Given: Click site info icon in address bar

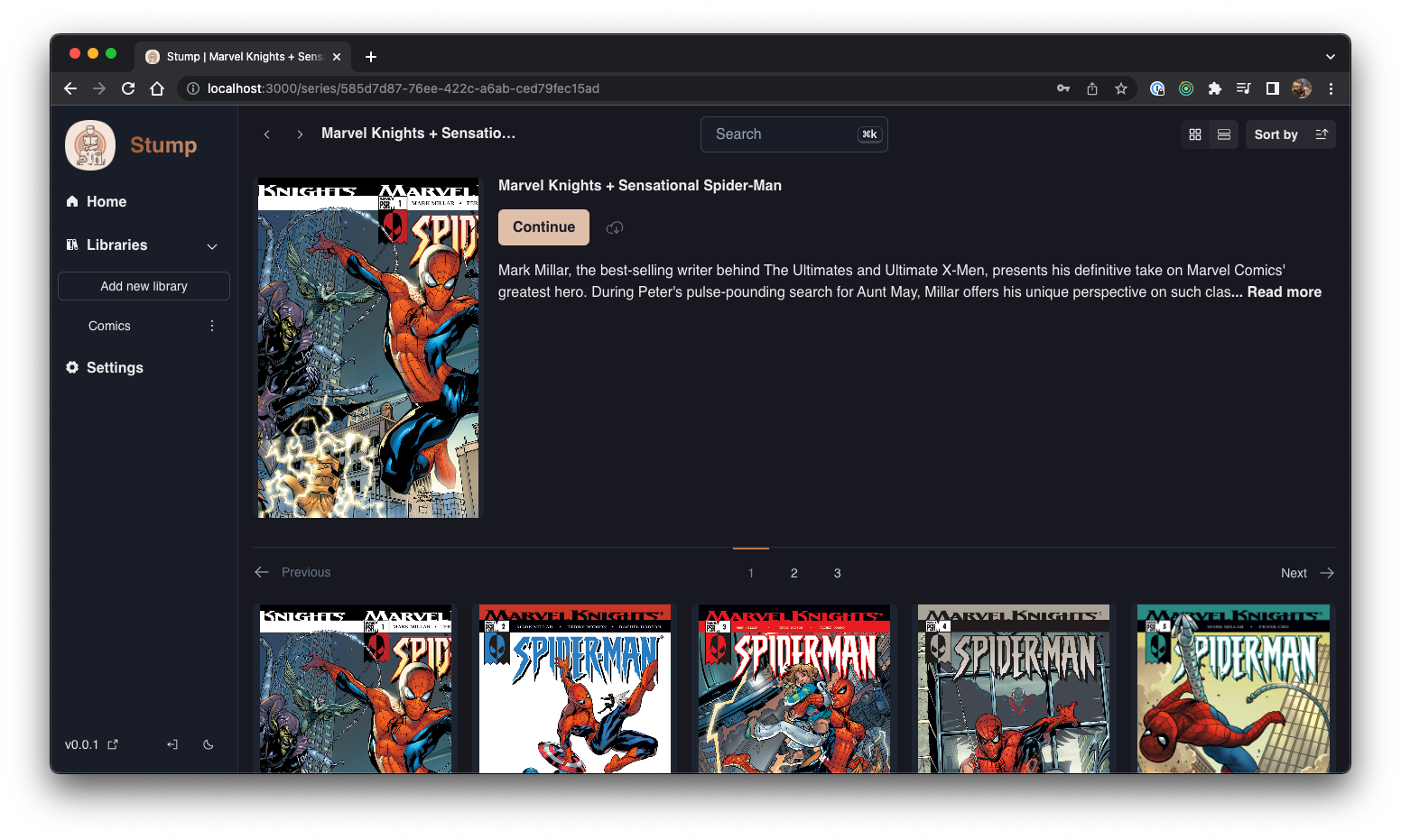Looking at the screenshot, I should pyautogui.click(x=192, y=88).
